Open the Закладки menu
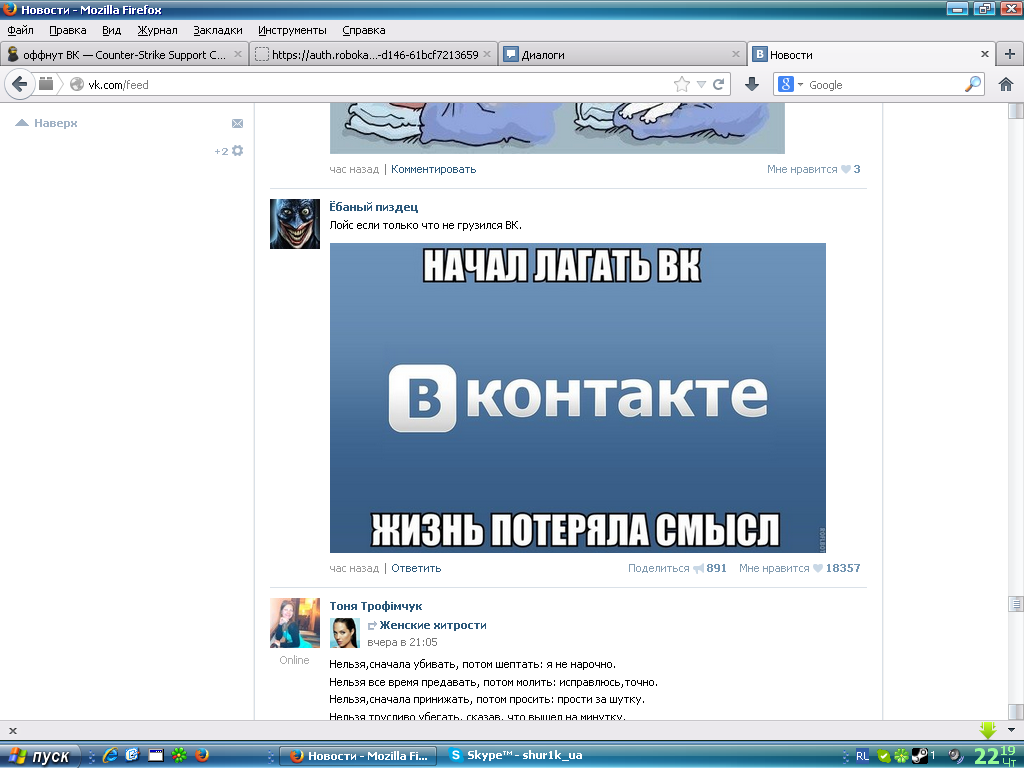Image resolution: width=1024 pixels, height=768 pixels. click(217, 30)
